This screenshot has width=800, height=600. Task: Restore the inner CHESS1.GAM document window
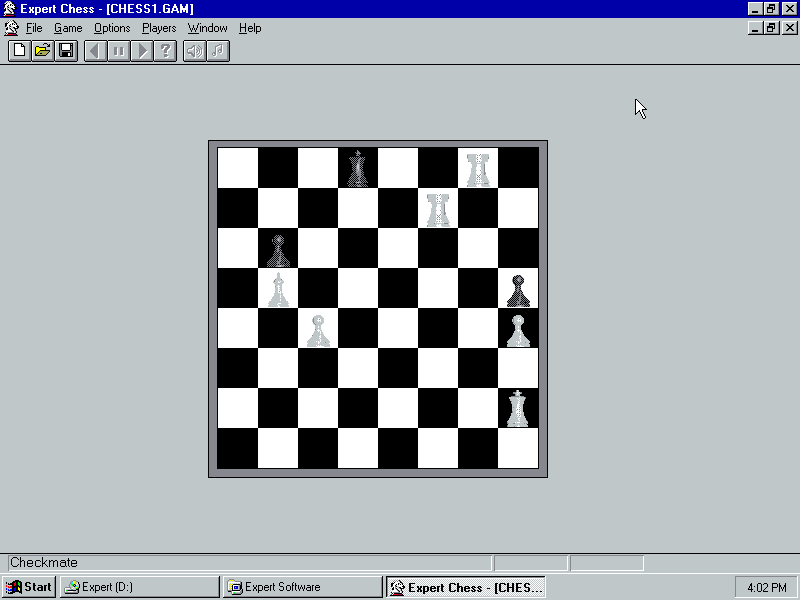tap(771, 28)
